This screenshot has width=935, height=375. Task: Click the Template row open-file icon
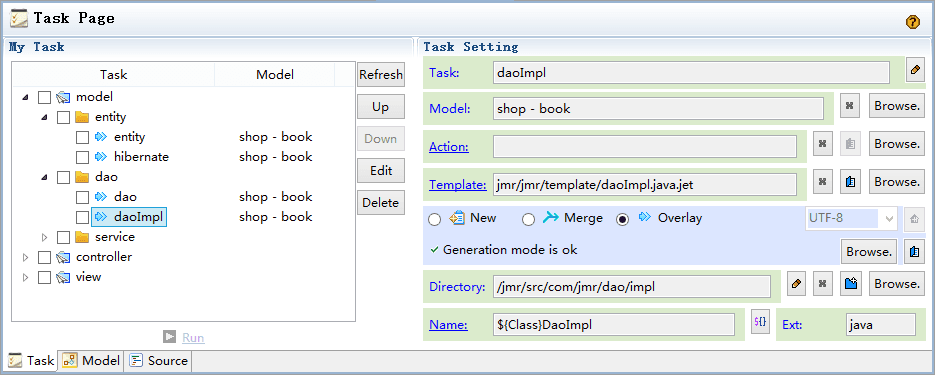850,182
